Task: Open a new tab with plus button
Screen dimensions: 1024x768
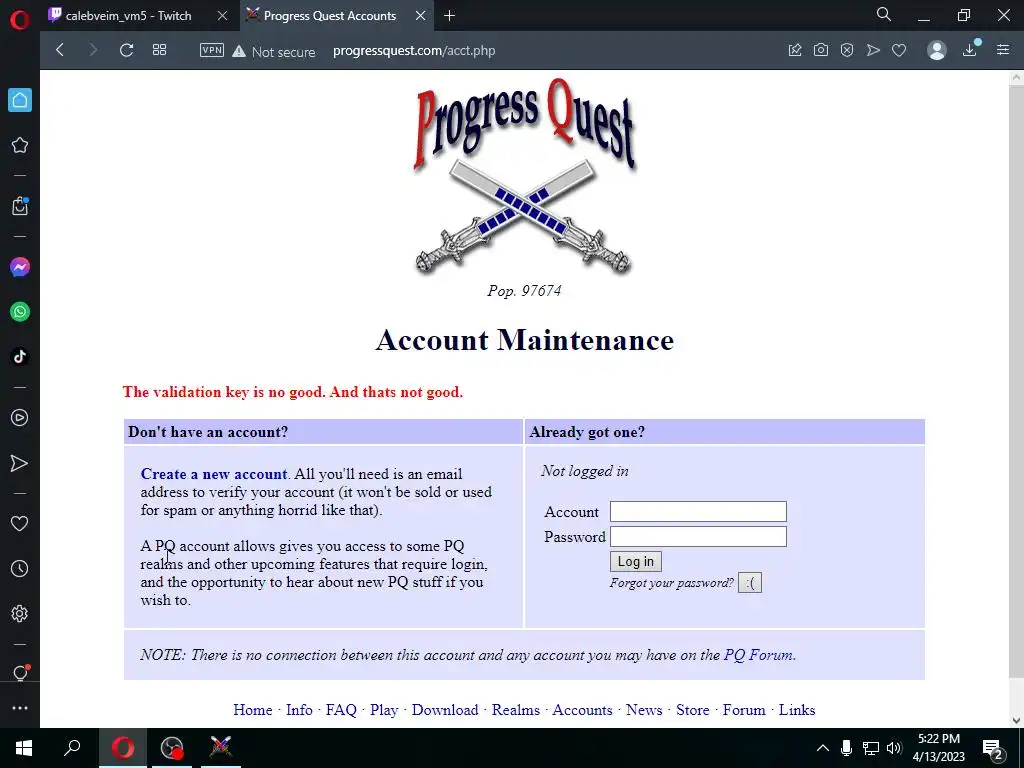Action: pos(449,16)
